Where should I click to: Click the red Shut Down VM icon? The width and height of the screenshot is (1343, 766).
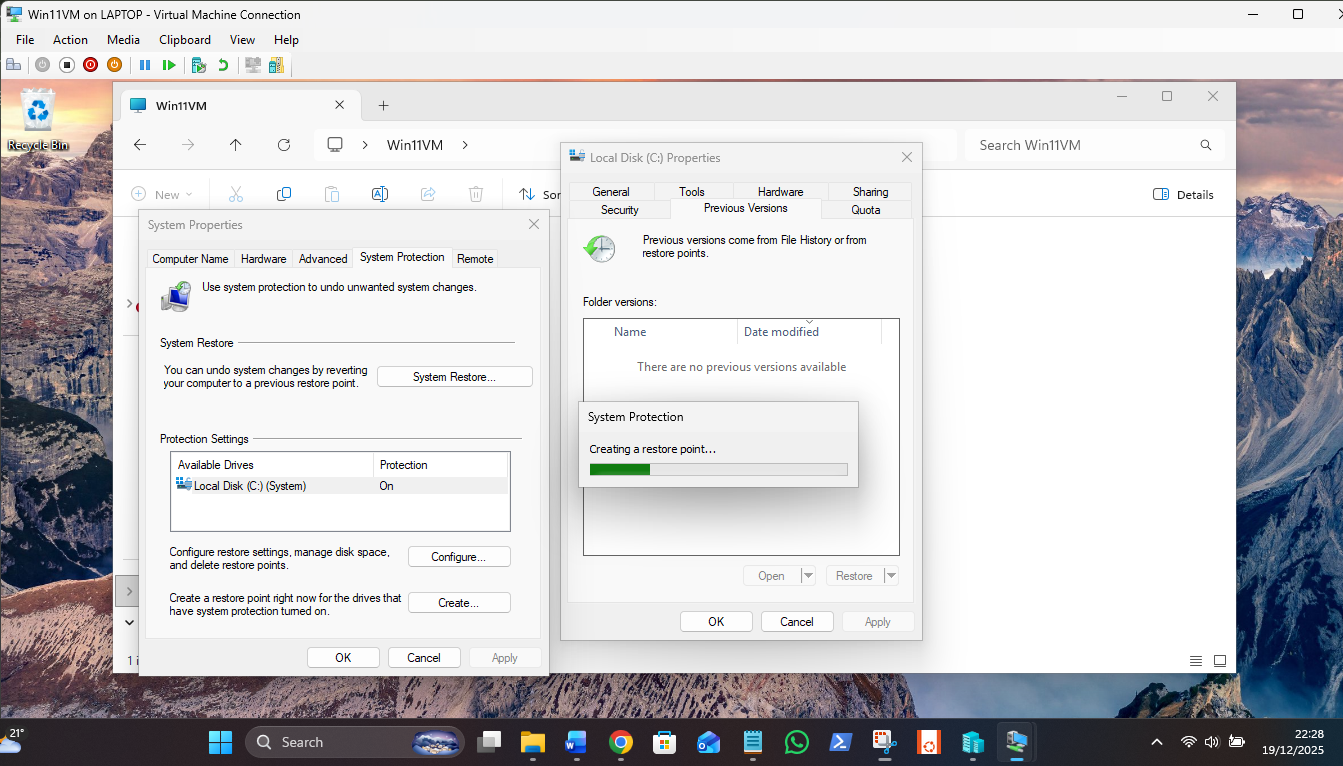coord(91,65)
